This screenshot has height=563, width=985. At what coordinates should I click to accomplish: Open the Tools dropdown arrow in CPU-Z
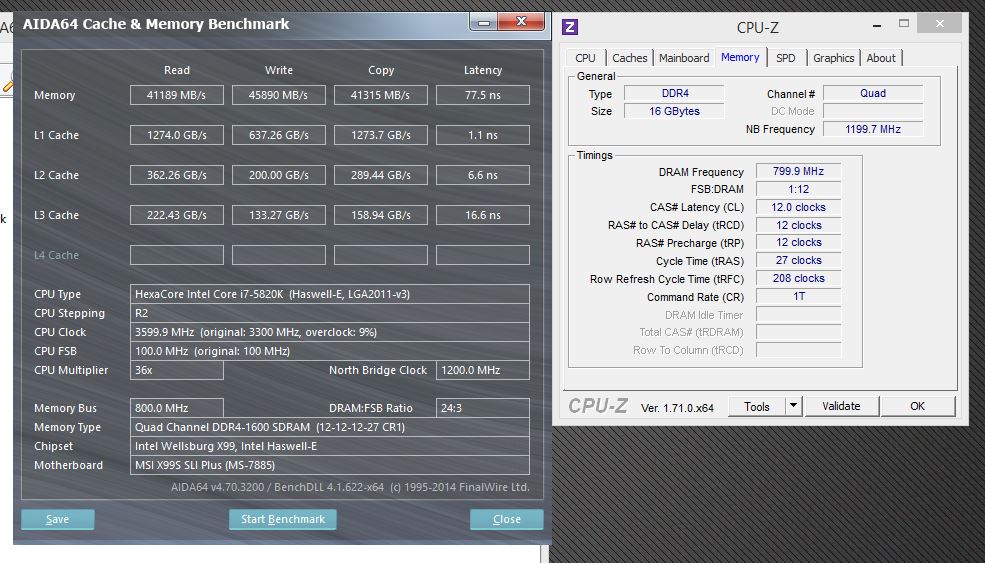pyautogui.click(x=793, y=406)
